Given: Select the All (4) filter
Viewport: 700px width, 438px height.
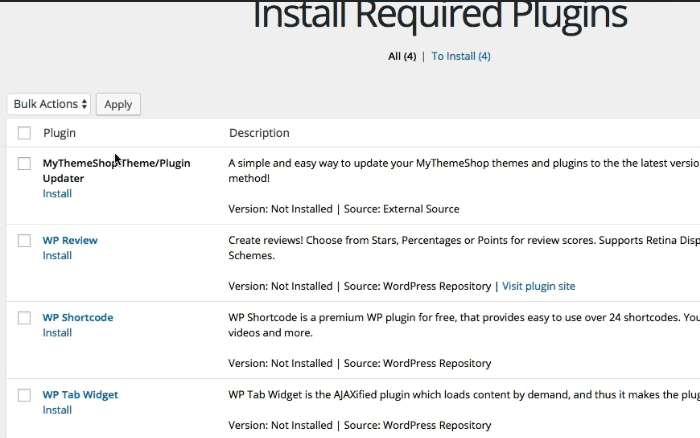Looking at the screenshot, I should [402, 56].
